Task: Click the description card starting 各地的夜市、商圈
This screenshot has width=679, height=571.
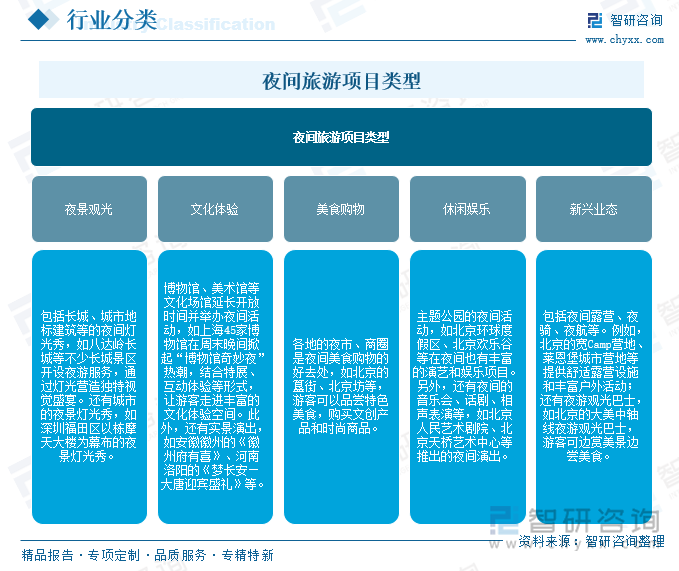Action: click(x=341, y=387)
